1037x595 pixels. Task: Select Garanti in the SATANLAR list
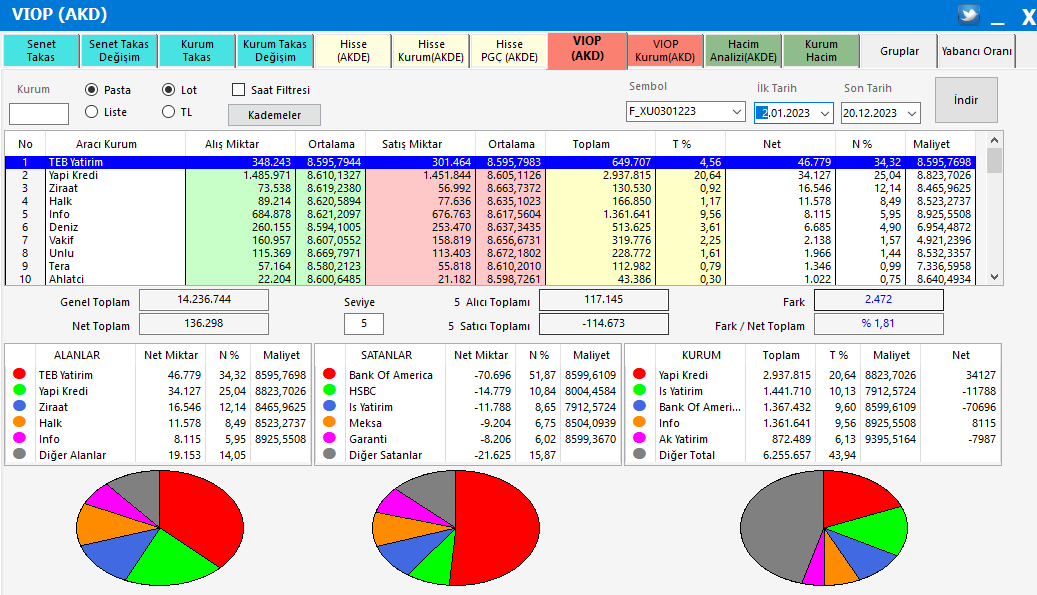coord(468,439)
